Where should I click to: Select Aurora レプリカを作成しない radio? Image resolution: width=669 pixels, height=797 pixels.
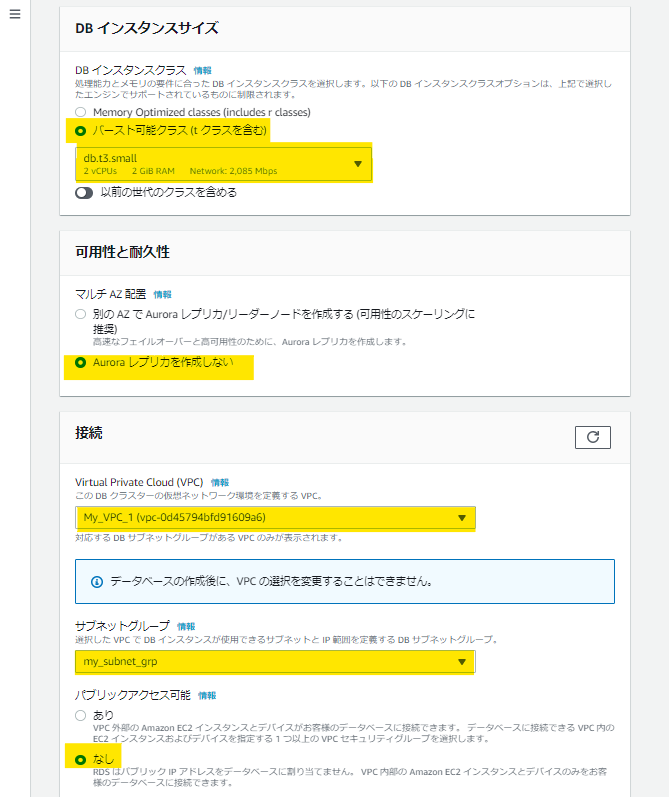click(80, 362)
